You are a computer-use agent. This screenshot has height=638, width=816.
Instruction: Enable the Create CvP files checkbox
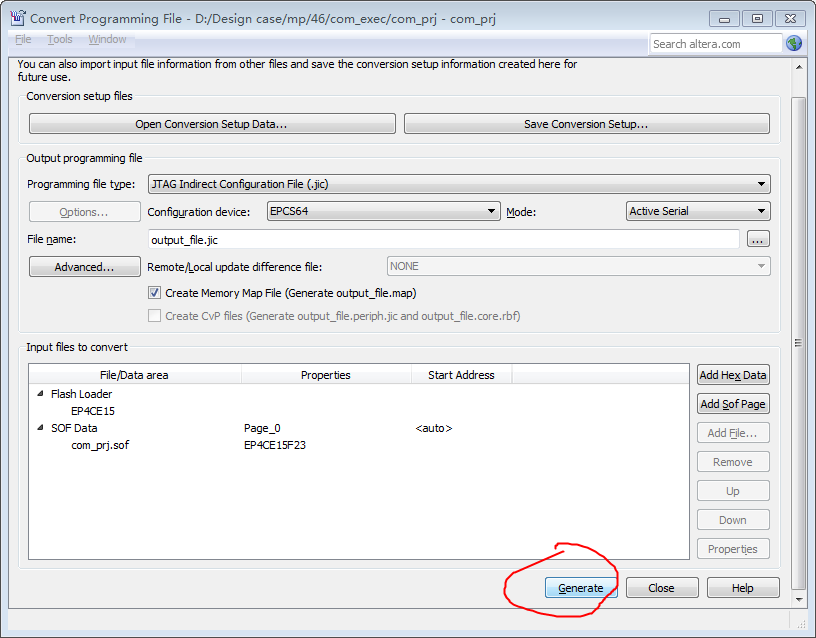[154, 315]
